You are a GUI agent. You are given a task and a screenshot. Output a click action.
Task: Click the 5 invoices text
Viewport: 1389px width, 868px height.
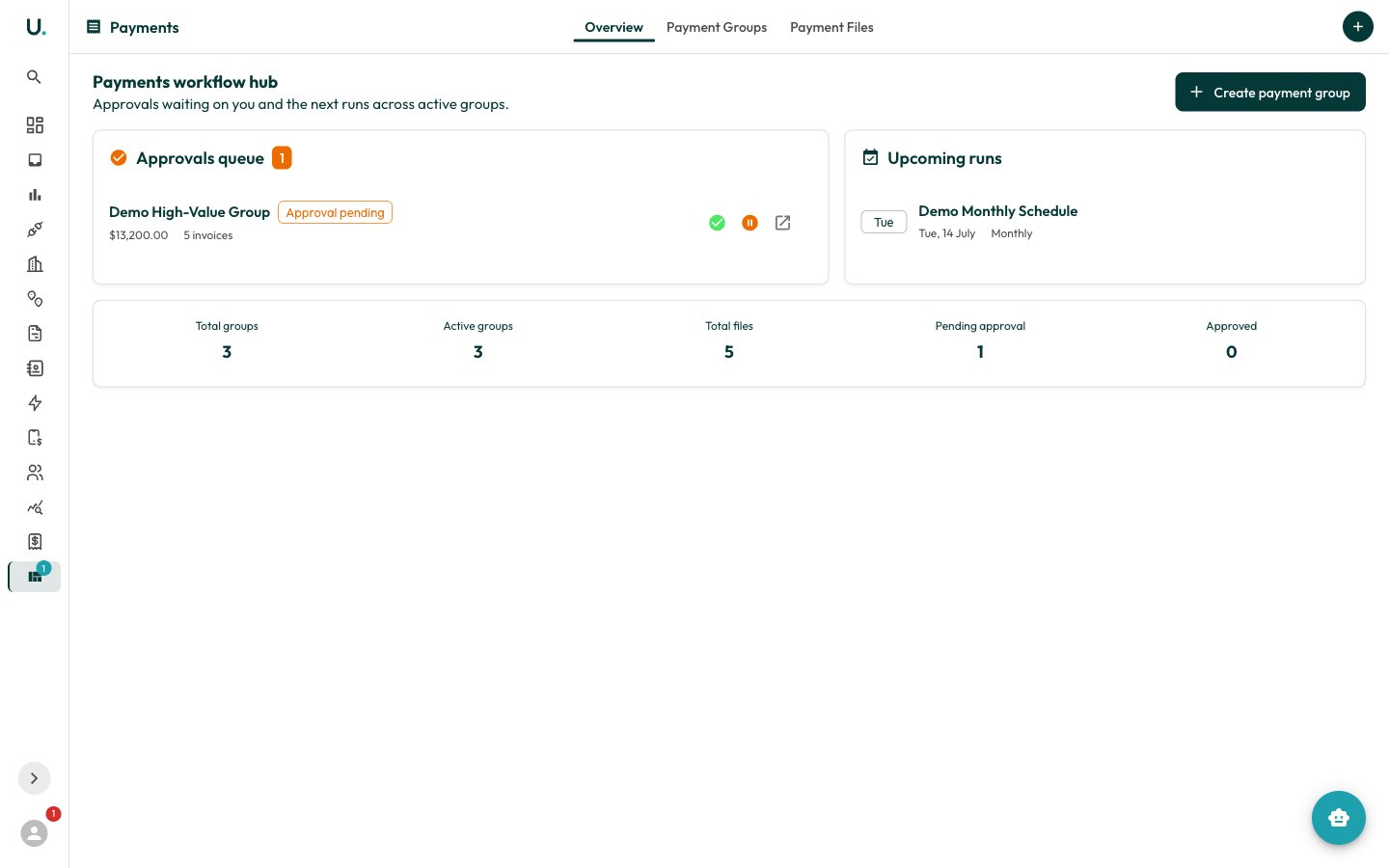click(x=208, y=235)
